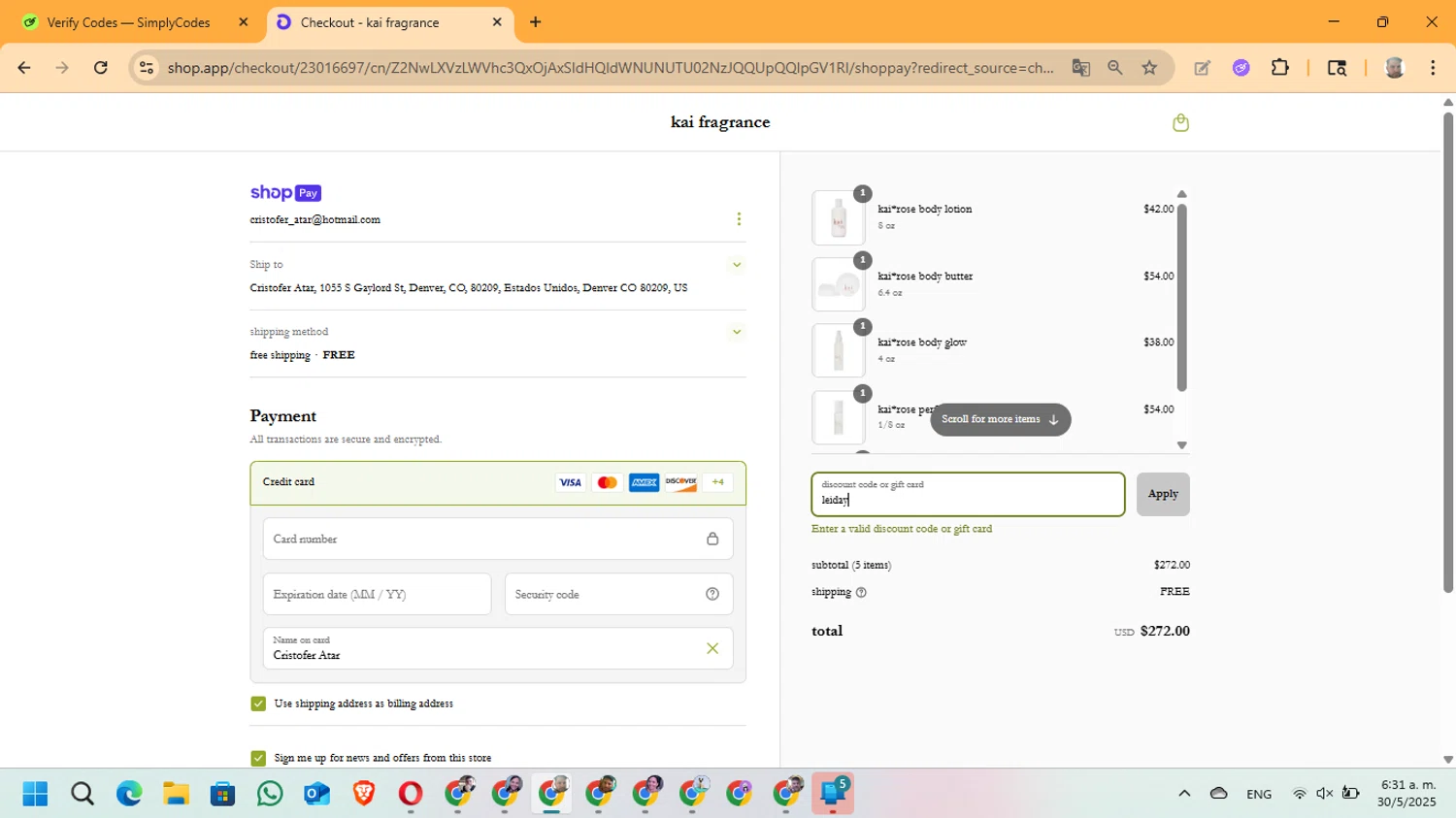Click the Mastercard logo

[608, 482]
